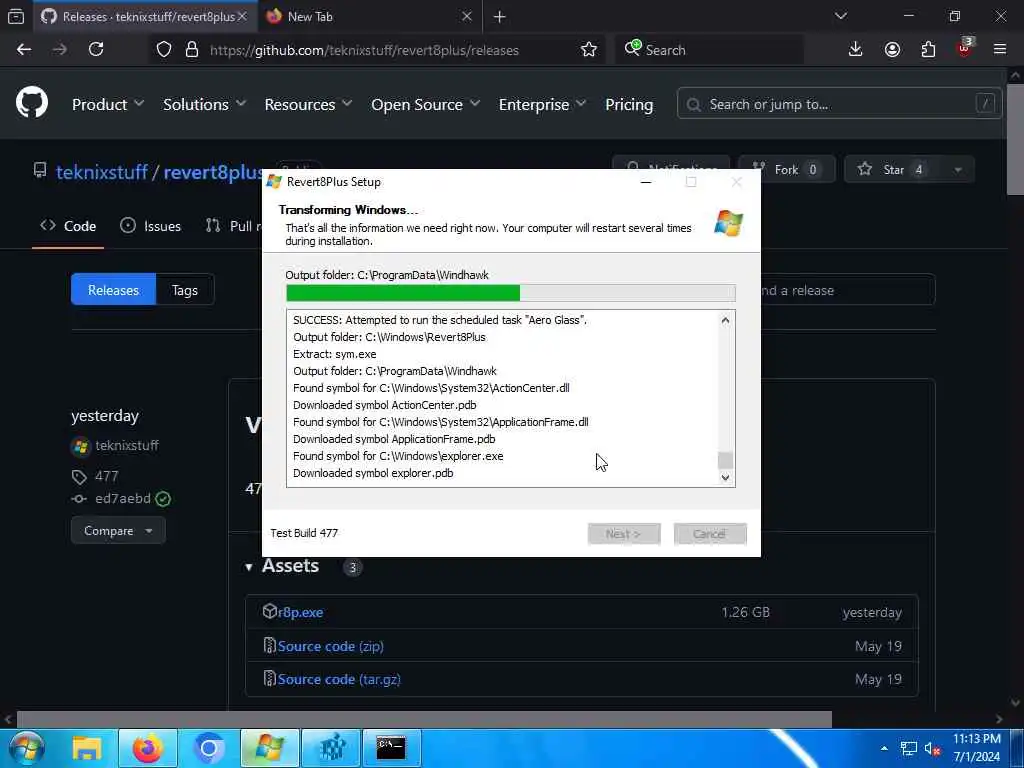Expand Product menu in GitHub header
The height and width of the screenshot is (768, 1024).
pos(108,104)
